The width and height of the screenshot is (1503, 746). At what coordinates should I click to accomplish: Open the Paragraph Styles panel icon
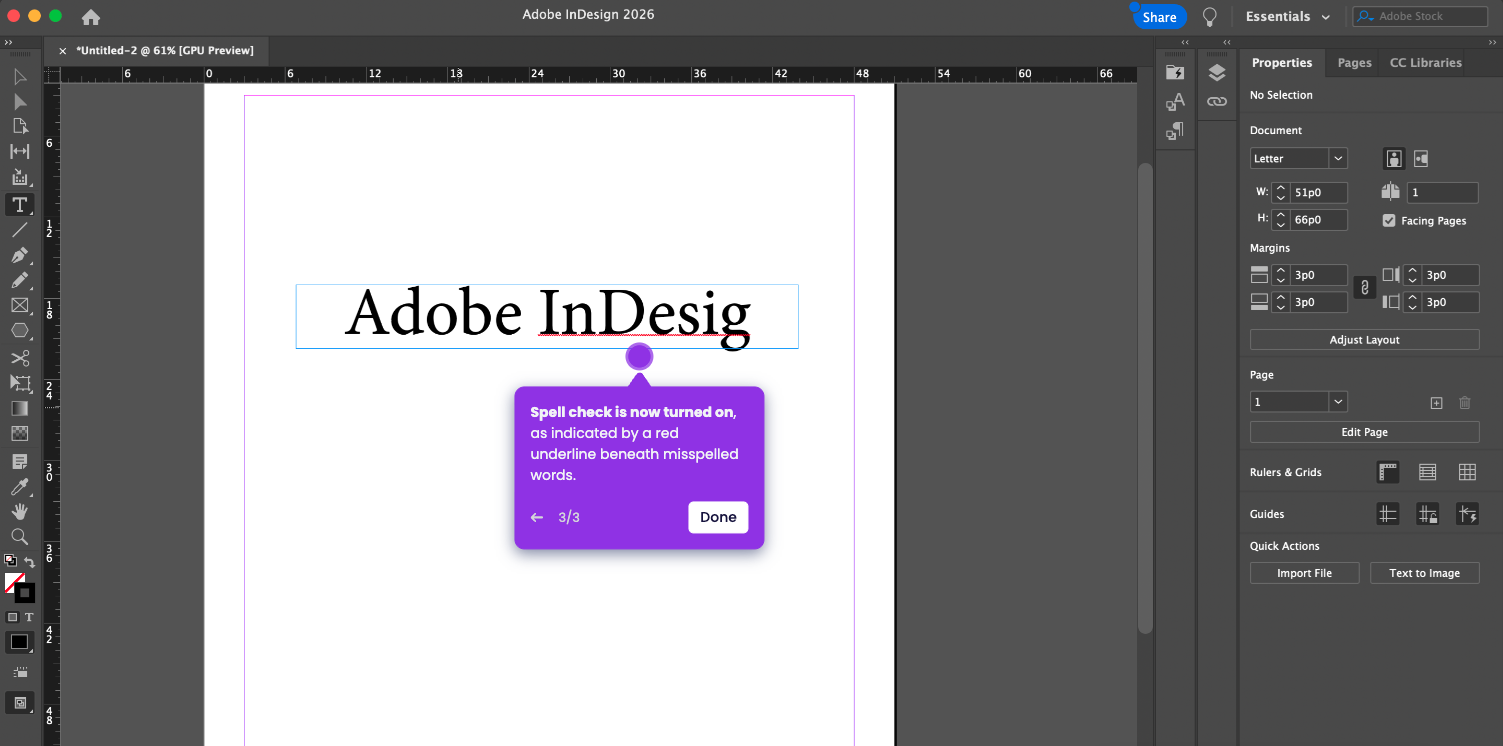pos(1175,130)
